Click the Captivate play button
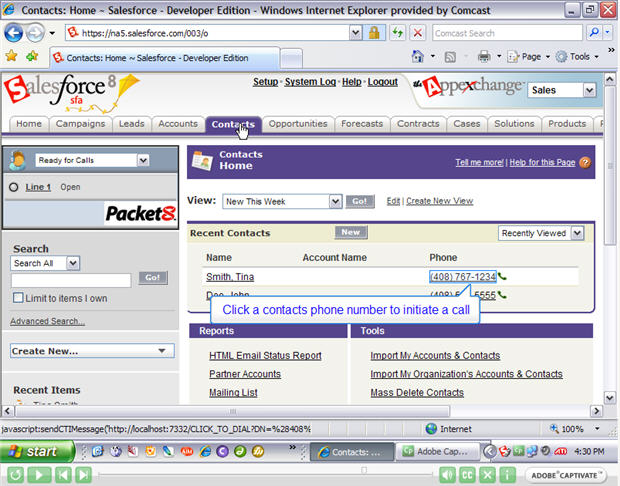This screenshot has height=486, width=620. coord(39,475)
